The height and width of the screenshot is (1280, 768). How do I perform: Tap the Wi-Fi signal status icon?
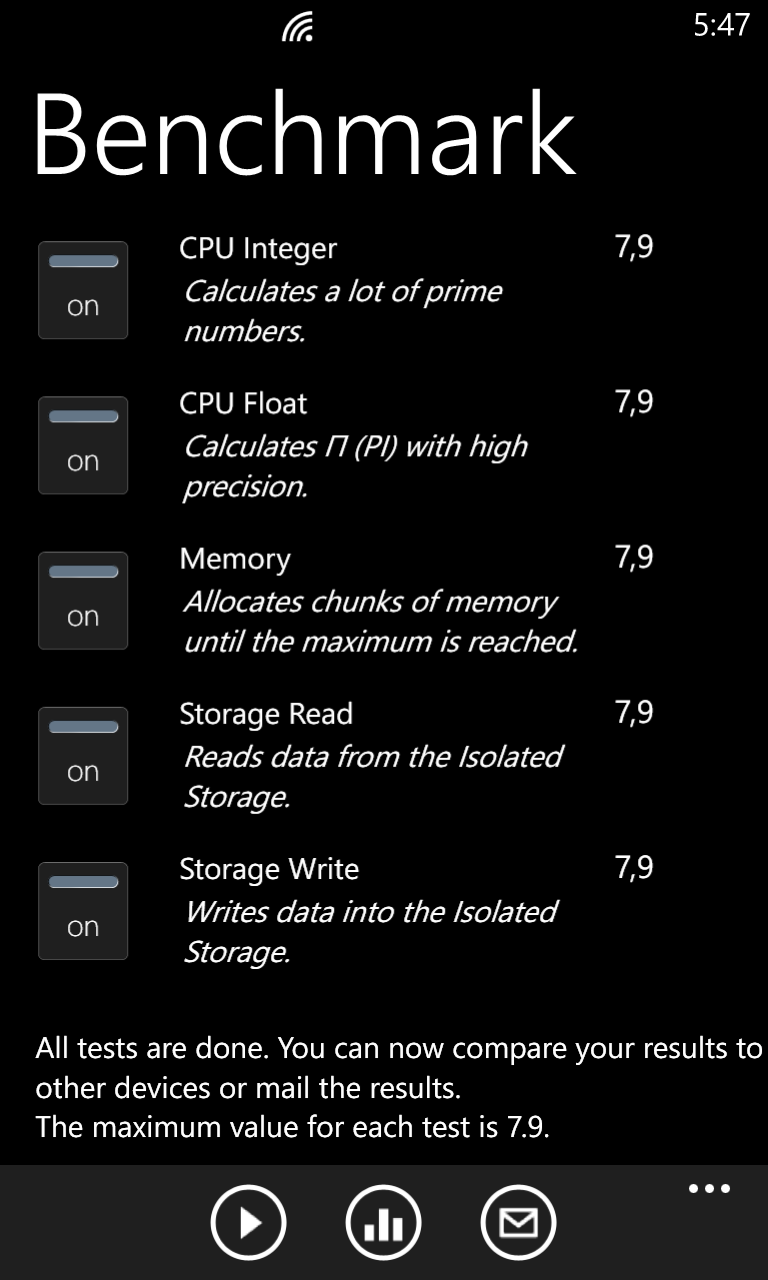[298, 27]
